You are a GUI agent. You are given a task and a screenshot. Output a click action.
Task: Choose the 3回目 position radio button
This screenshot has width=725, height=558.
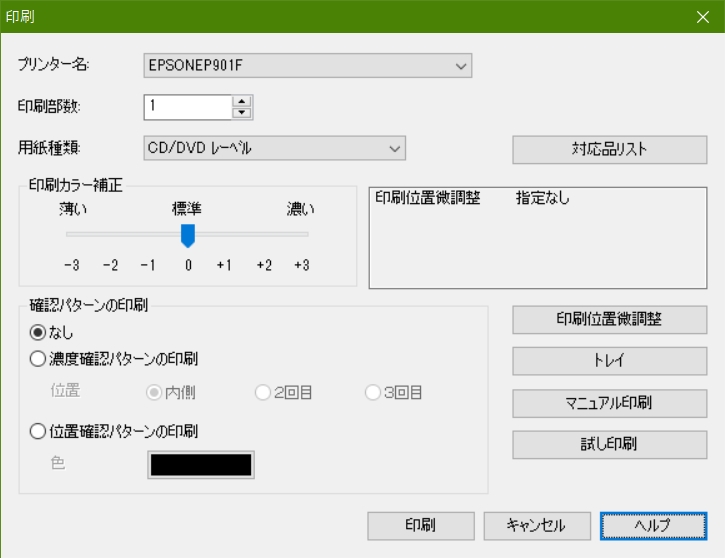[x=373, y=392]
